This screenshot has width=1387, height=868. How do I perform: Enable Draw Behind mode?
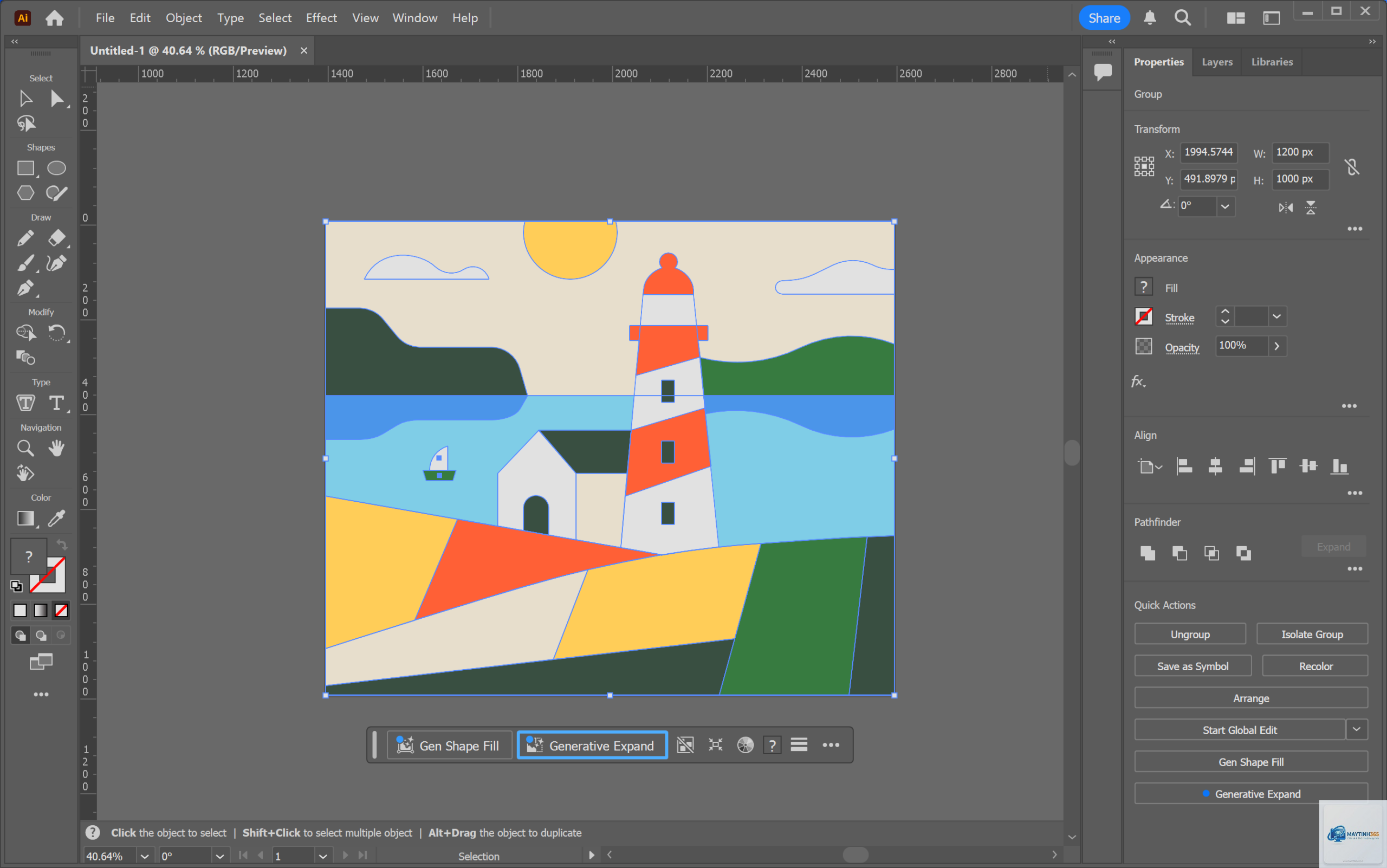(41, 635)
